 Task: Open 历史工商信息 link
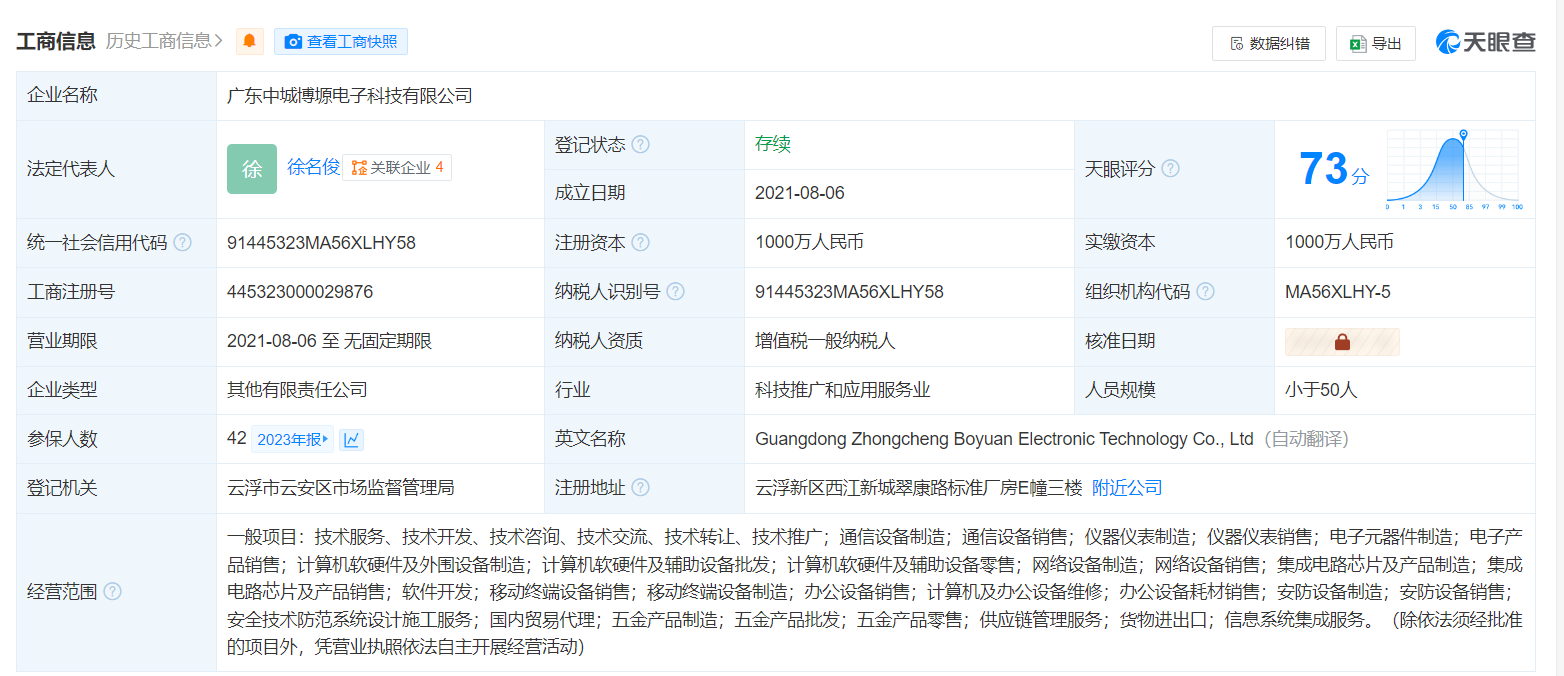click(x=164, y=41)
